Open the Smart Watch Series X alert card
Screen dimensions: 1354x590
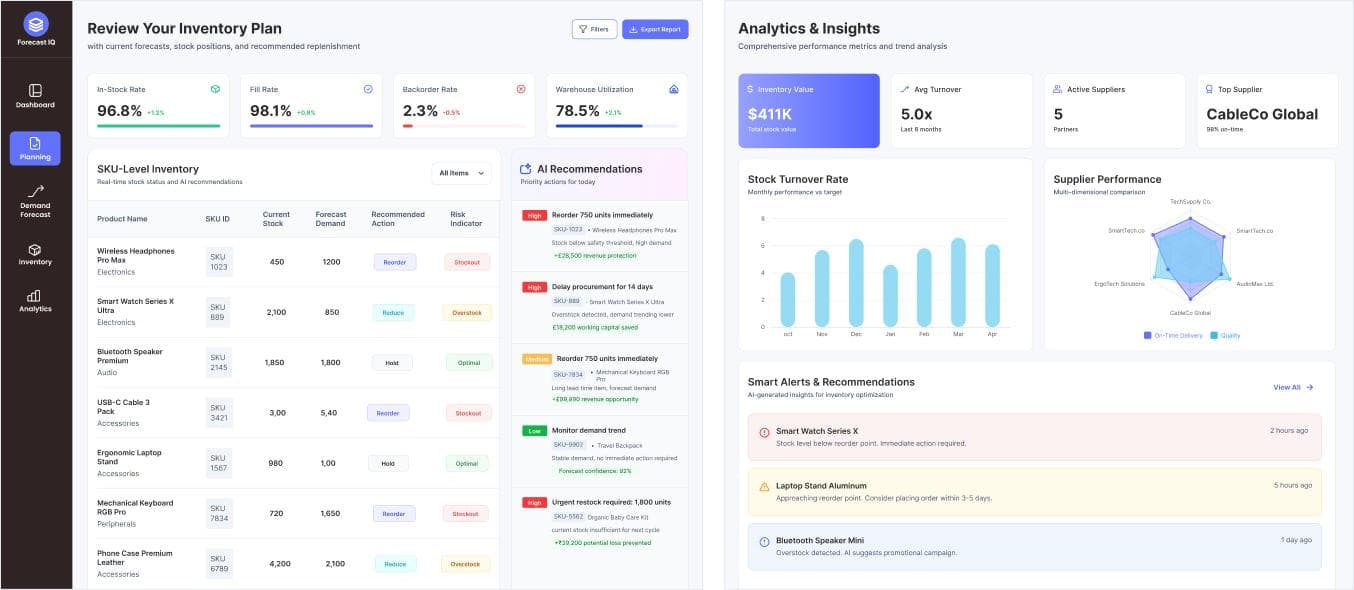point(1034,437)
